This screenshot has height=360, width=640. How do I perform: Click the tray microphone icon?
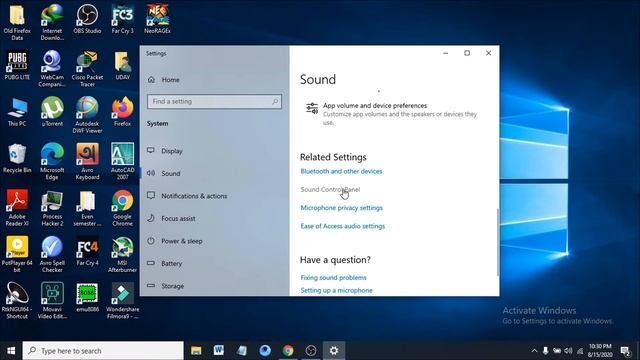(545, 351)
